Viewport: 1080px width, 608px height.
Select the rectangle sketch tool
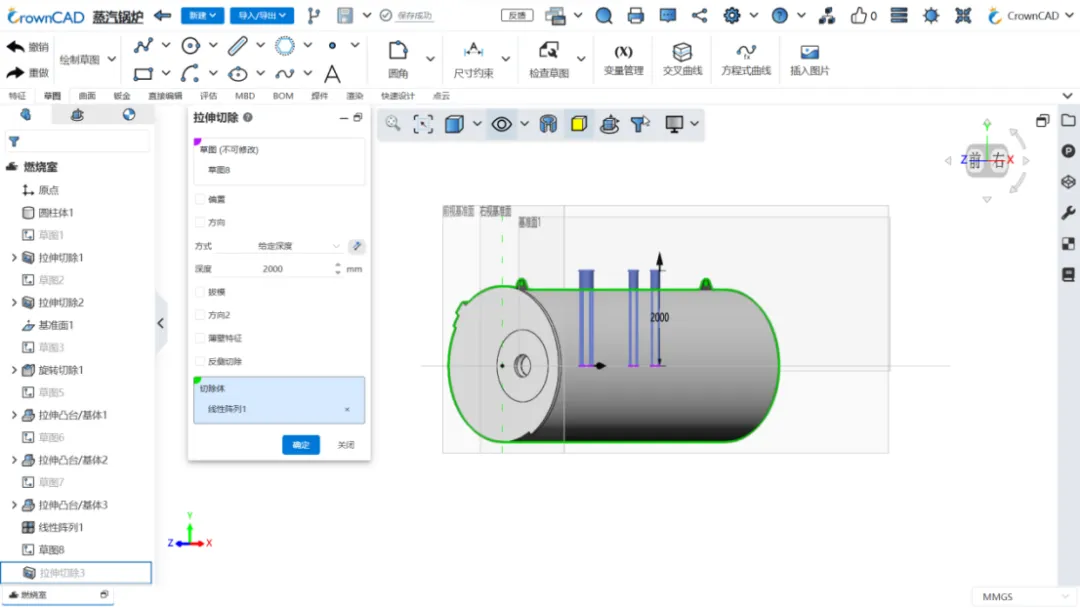(143, 73)
